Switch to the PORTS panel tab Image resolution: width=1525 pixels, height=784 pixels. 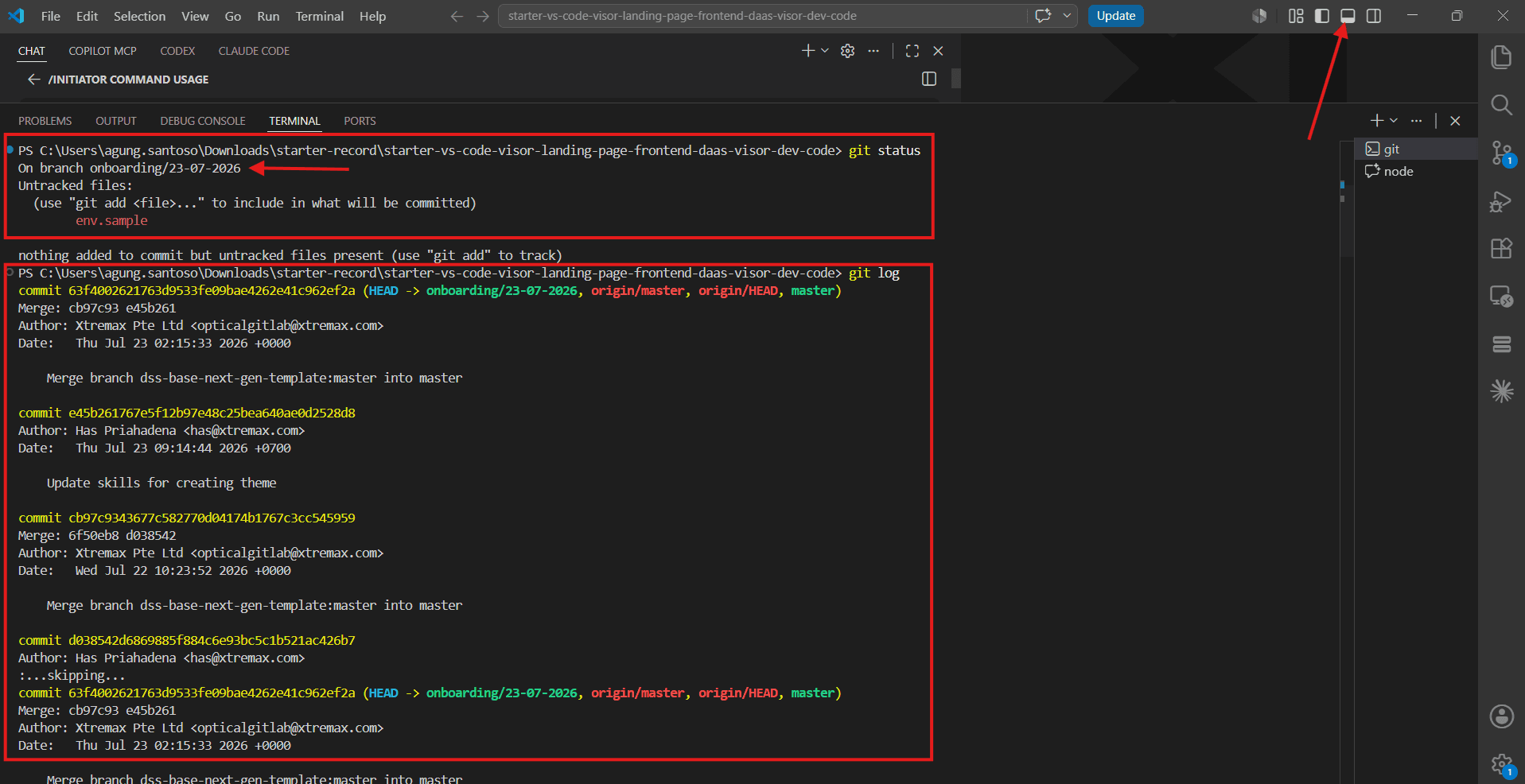coord(360,121)
